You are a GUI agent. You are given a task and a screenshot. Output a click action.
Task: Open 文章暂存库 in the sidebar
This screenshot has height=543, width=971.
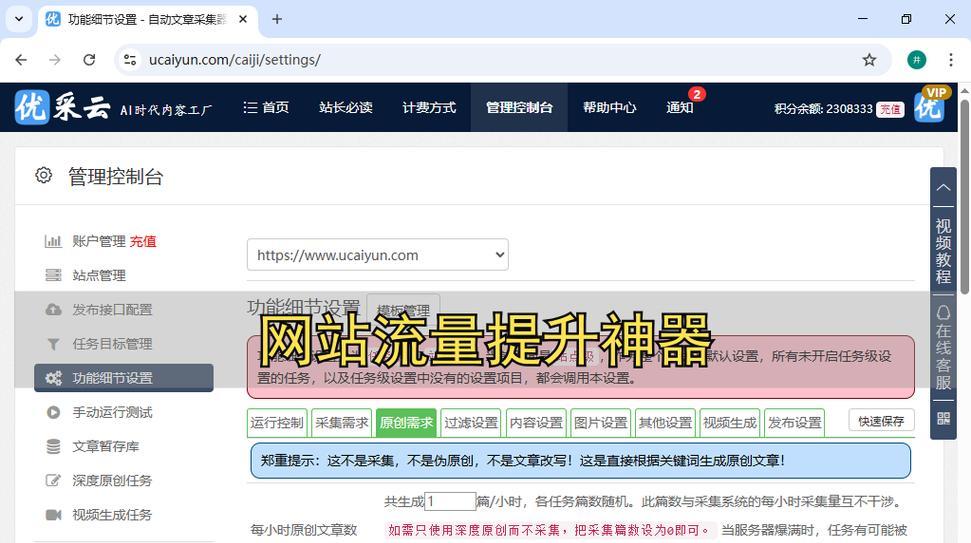click(106, 446)
